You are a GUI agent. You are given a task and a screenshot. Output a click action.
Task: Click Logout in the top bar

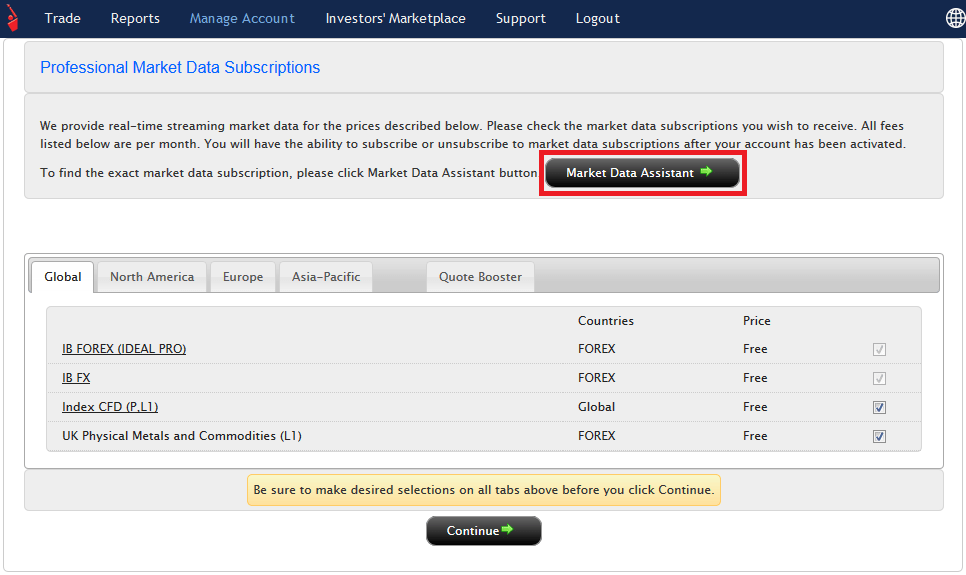pos(598,18)
